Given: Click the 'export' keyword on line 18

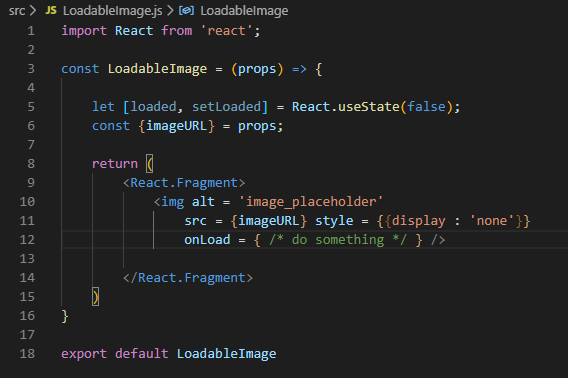Looking at the screenshot, I should (x=84, y=354).
